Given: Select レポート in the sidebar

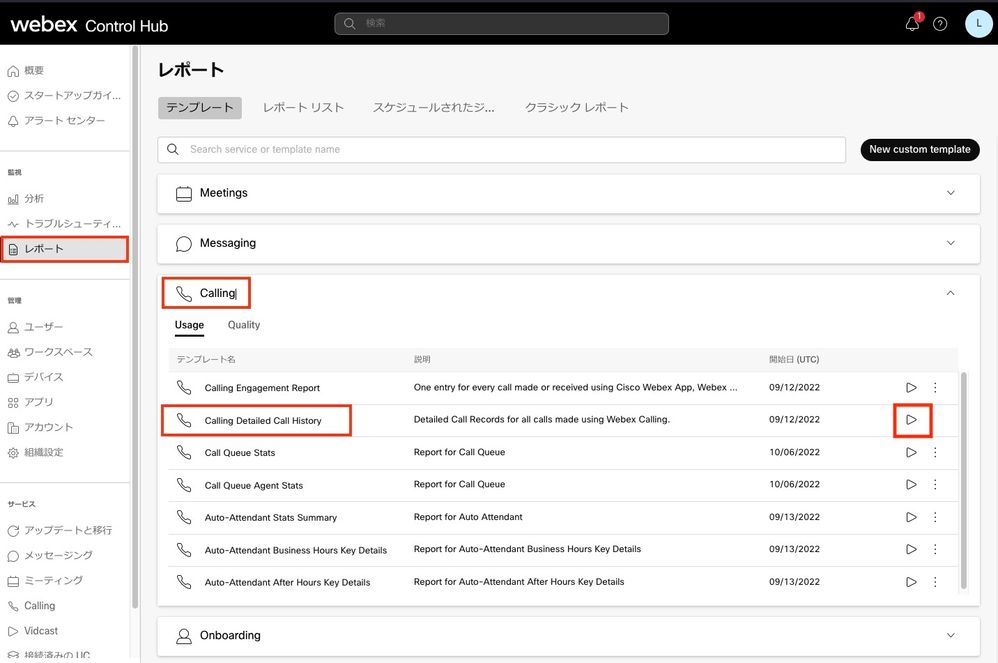Looking at the screenshot, I should point(64,249).
